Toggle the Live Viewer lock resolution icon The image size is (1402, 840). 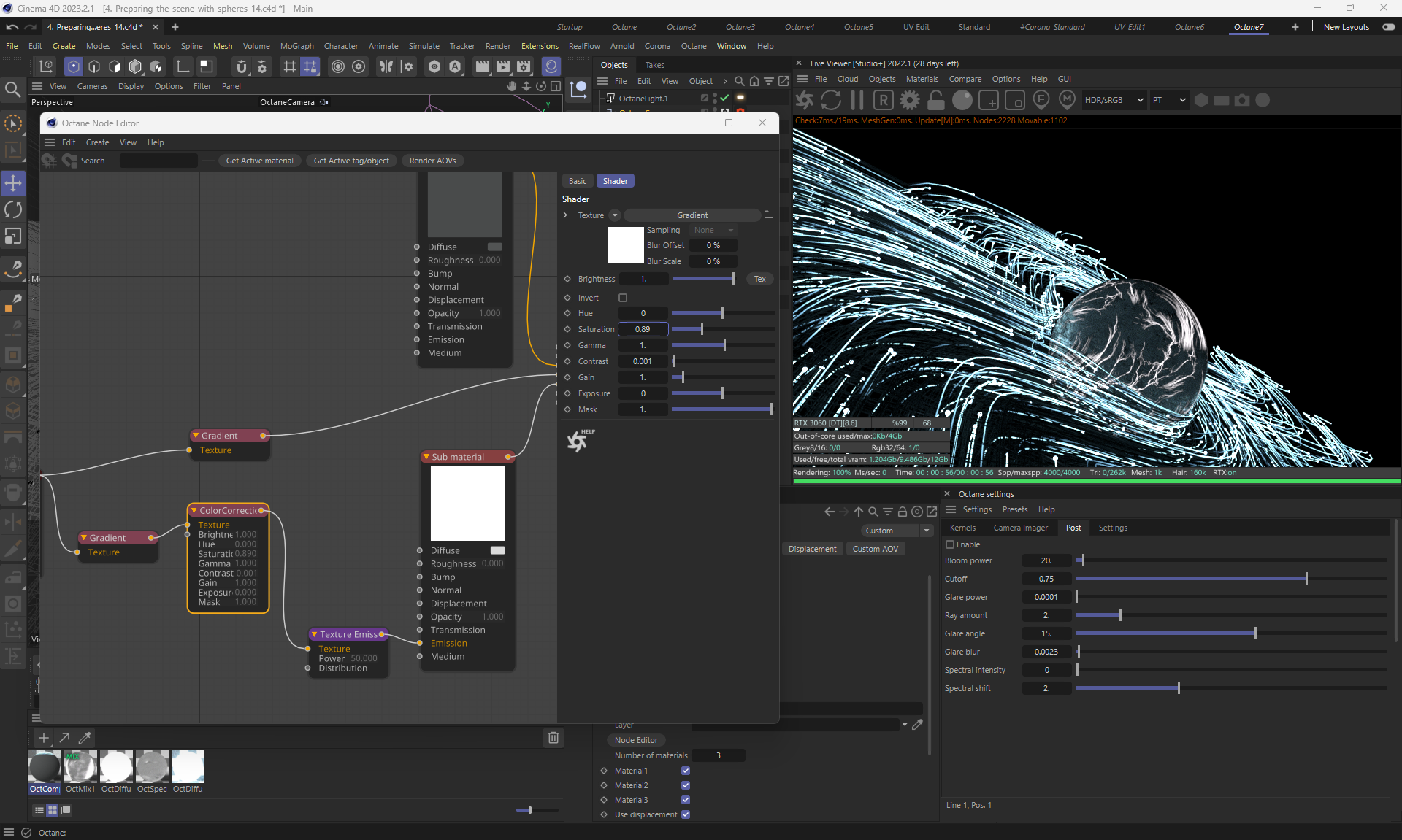[x=935, y=100]
